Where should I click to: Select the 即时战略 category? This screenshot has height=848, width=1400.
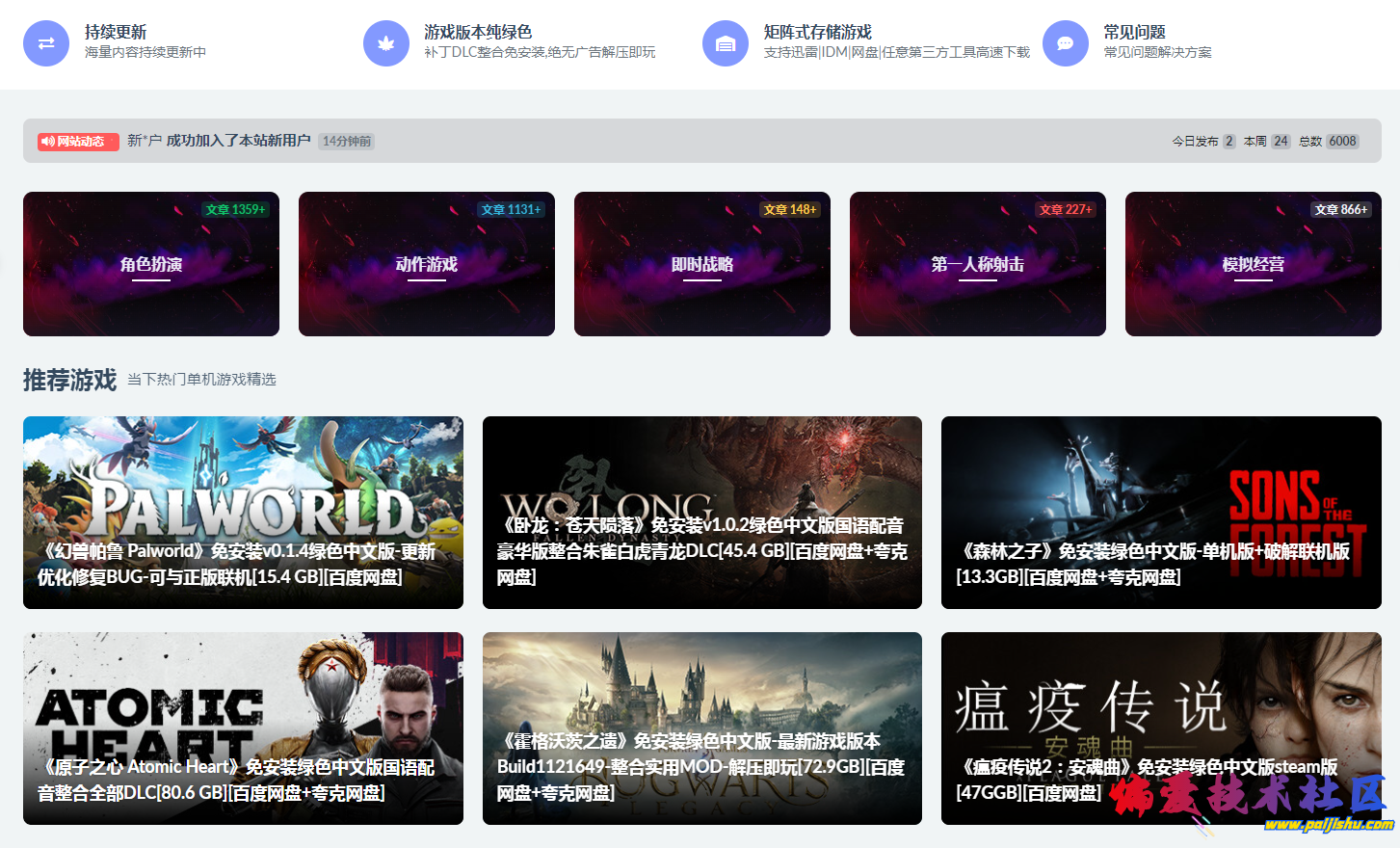click(701, 264)
